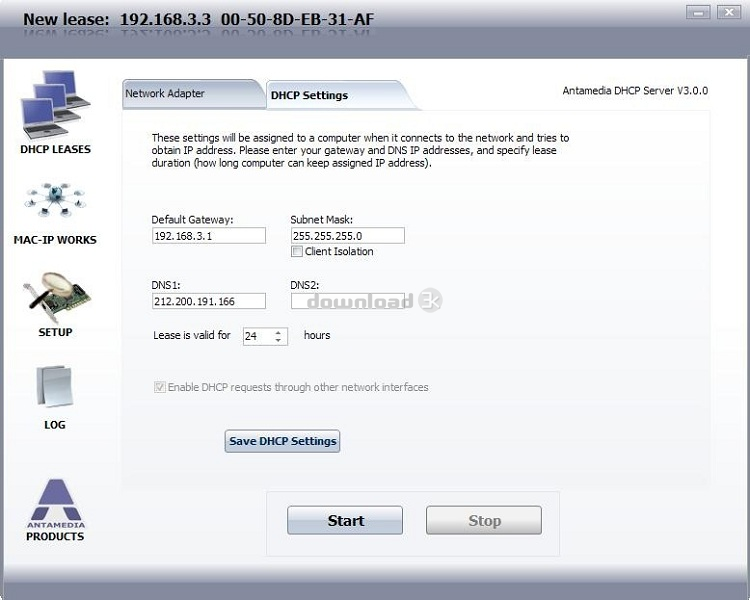Close the DHCP Server window

tap(729, 12)
